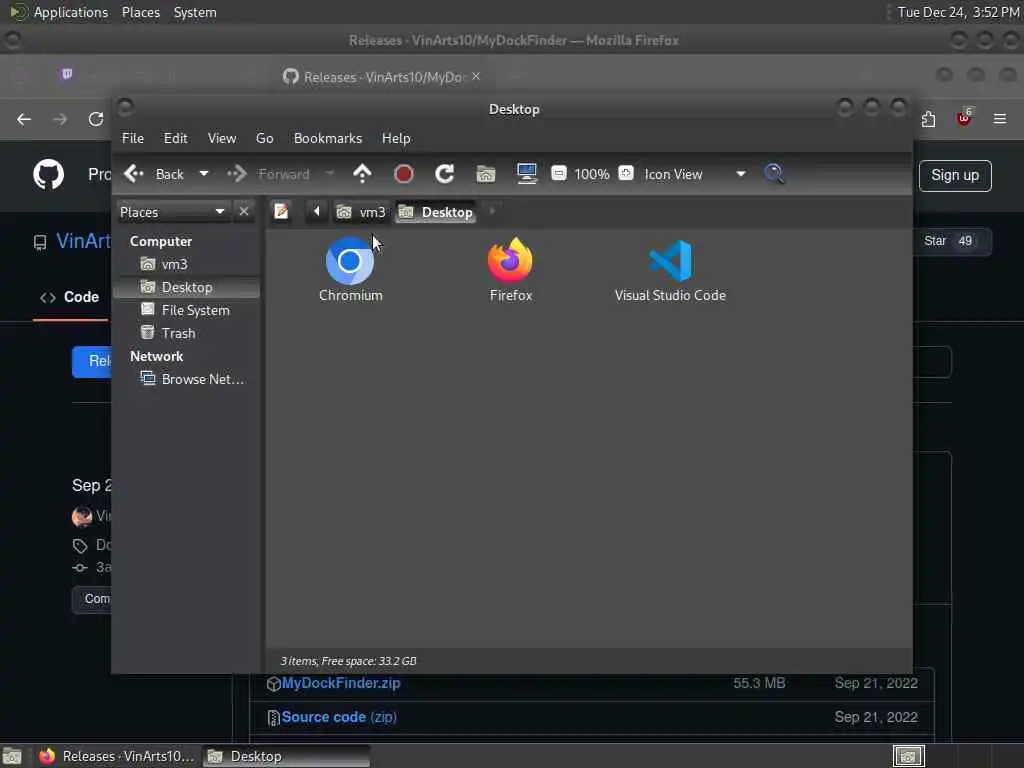Open the Icon View mode dropdown

coord(694,174)
